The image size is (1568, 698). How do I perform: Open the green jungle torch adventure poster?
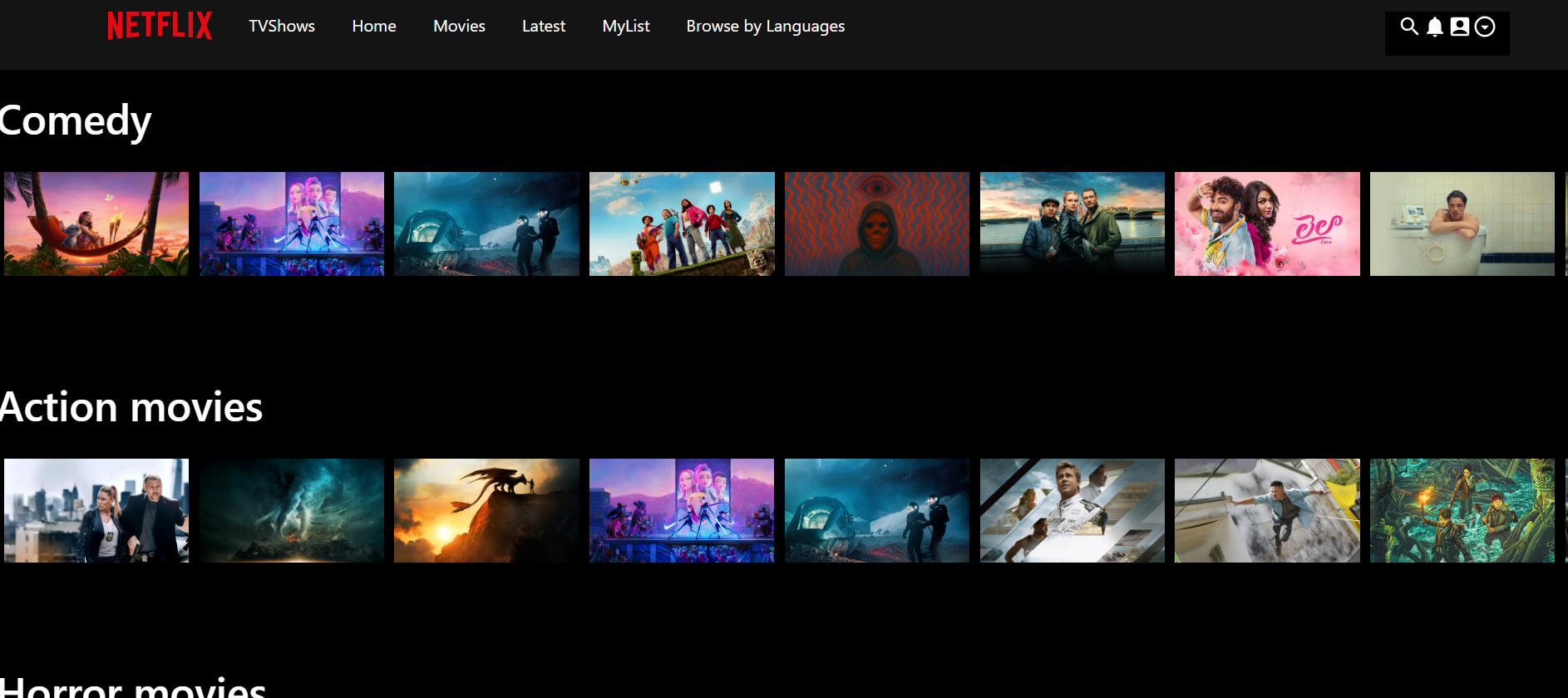[1462, 510]
